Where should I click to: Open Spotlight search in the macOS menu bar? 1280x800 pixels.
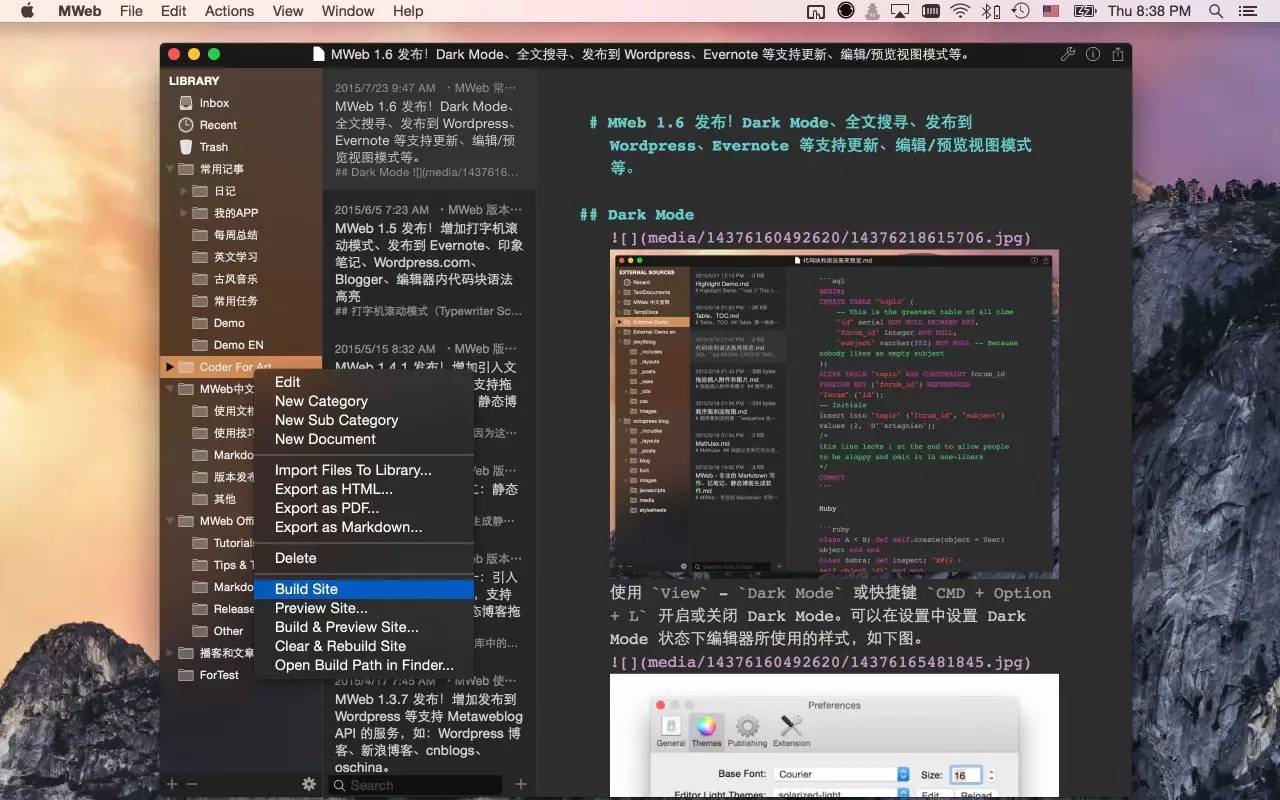click(x=1216, y=11)
